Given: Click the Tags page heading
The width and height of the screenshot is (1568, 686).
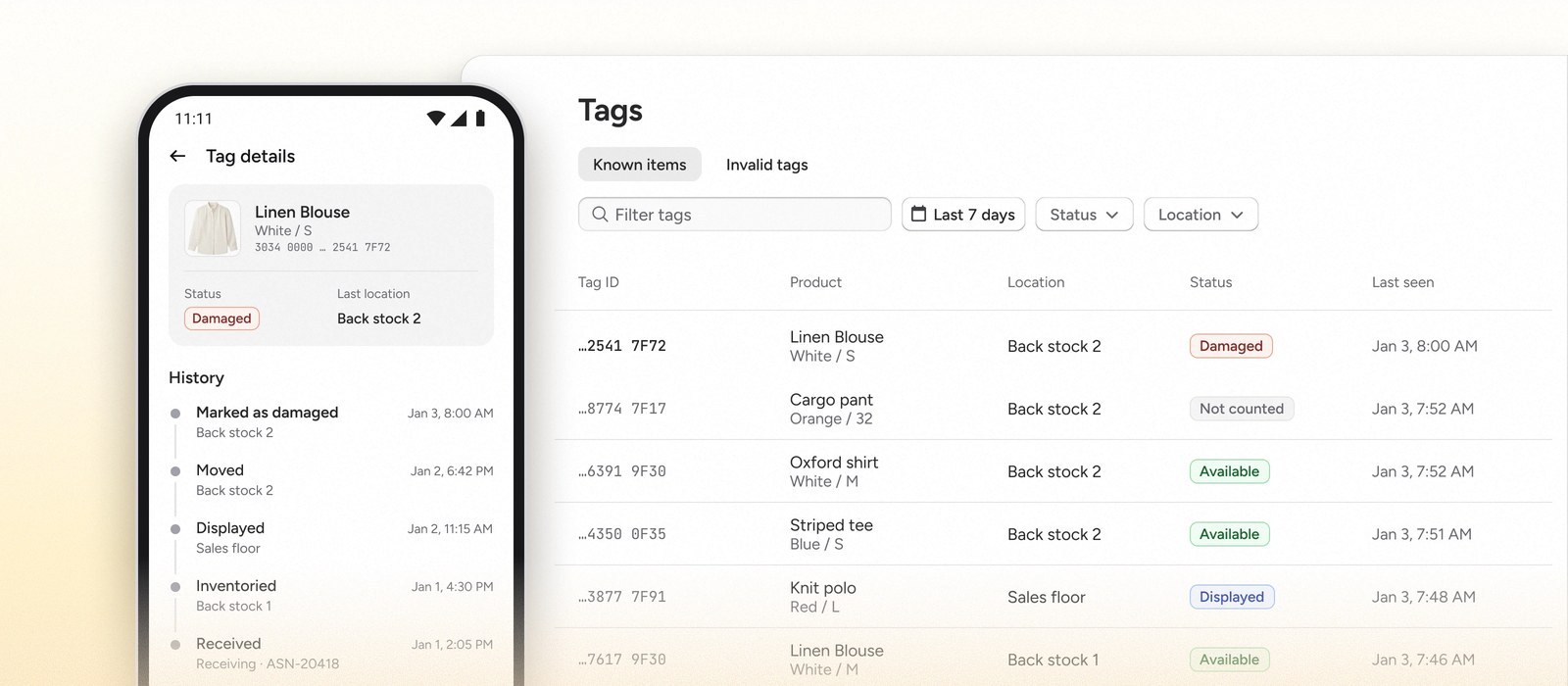Looking at the screenshot, I should (x=611, y=111).
